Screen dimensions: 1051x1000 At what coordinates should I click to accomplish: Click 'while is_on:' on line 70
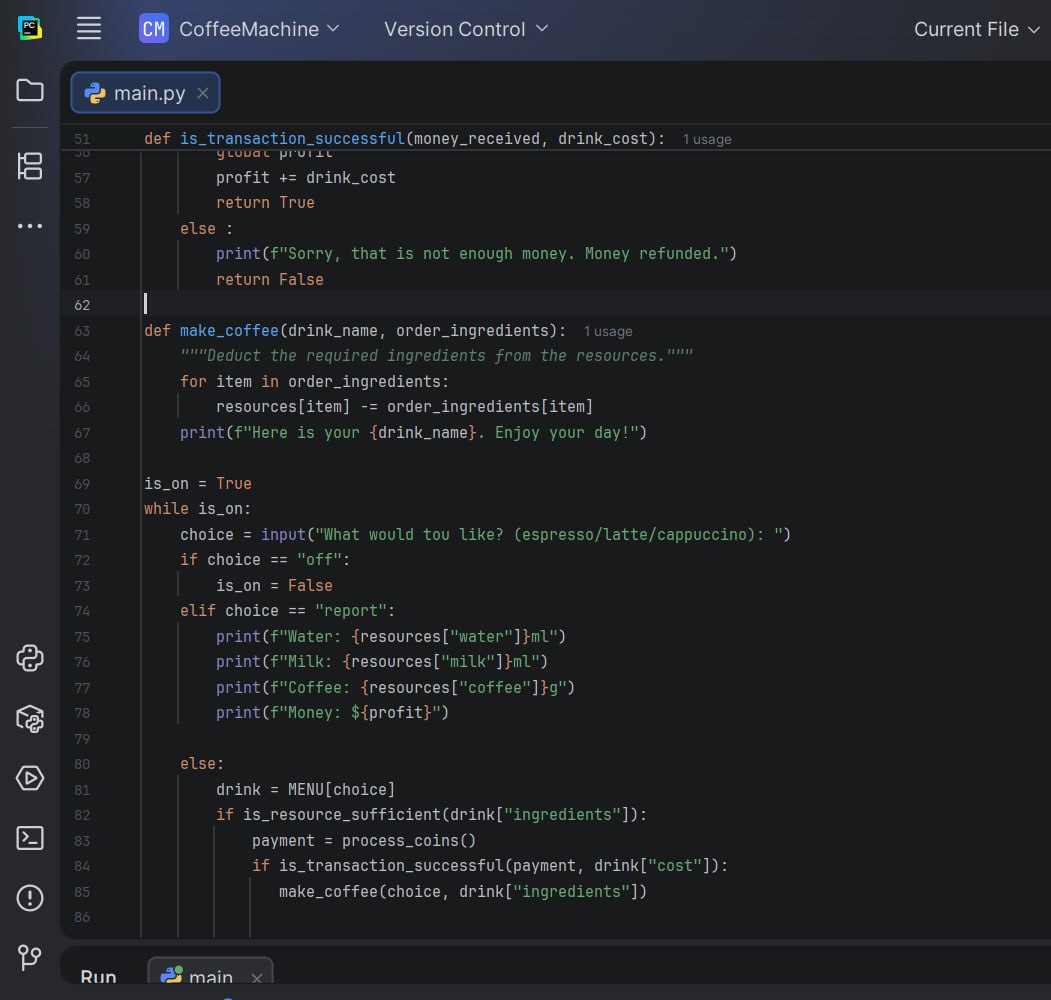tap(198, 509)
